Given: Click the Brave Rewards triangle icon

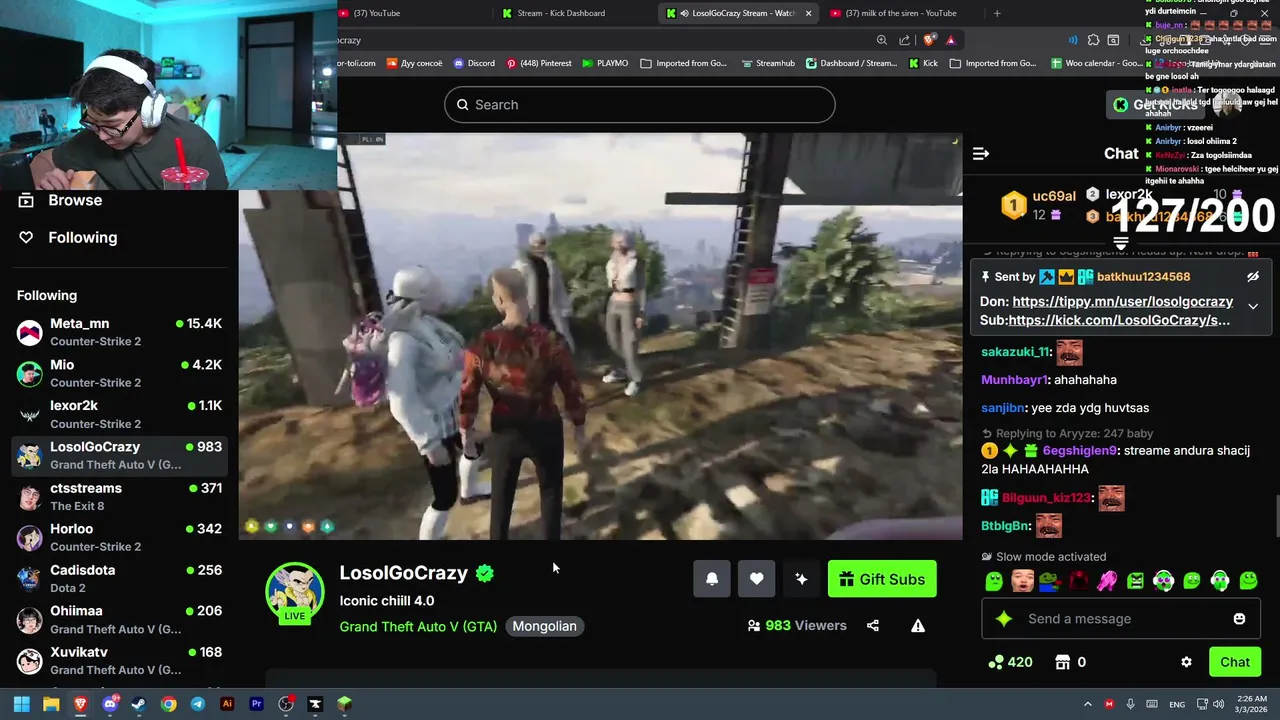Looking at the screenshot, I should pyautogui.click(x=950, y=40).
